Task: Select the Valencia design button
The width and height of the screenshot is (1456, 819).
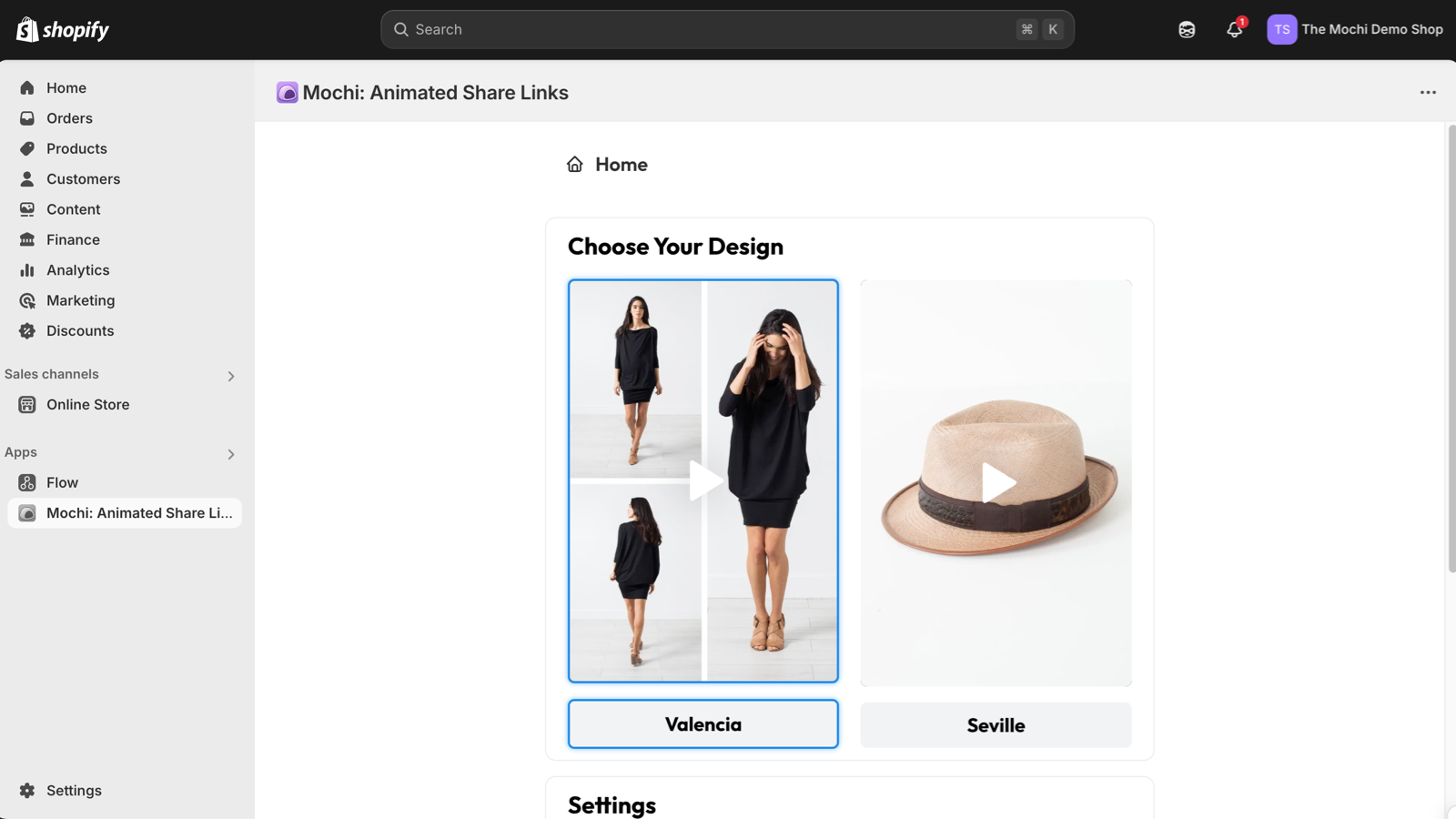Action: tap(703, 724)
